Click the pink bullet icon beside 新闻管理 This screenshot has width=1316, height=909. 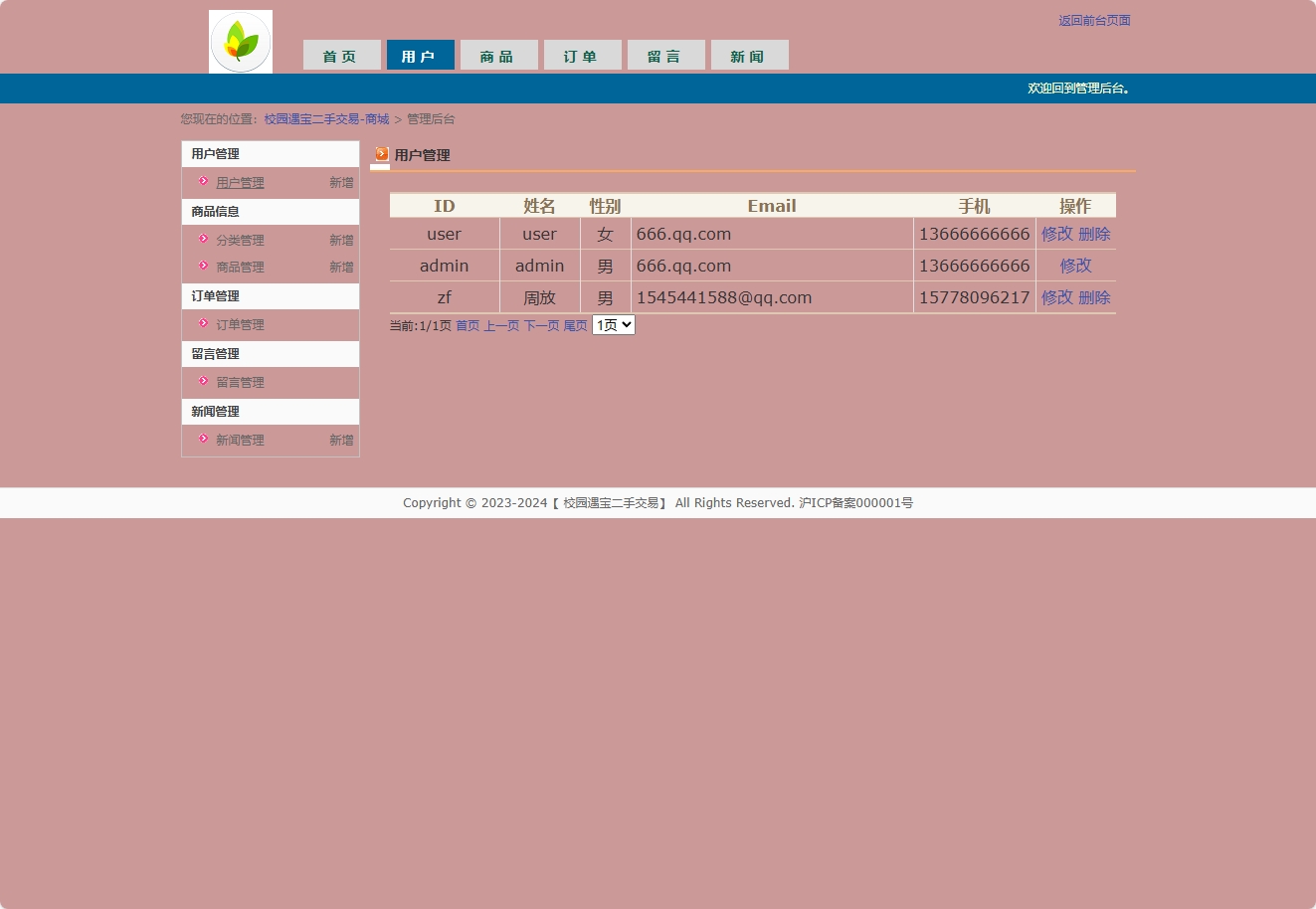[x=203, y=439]
